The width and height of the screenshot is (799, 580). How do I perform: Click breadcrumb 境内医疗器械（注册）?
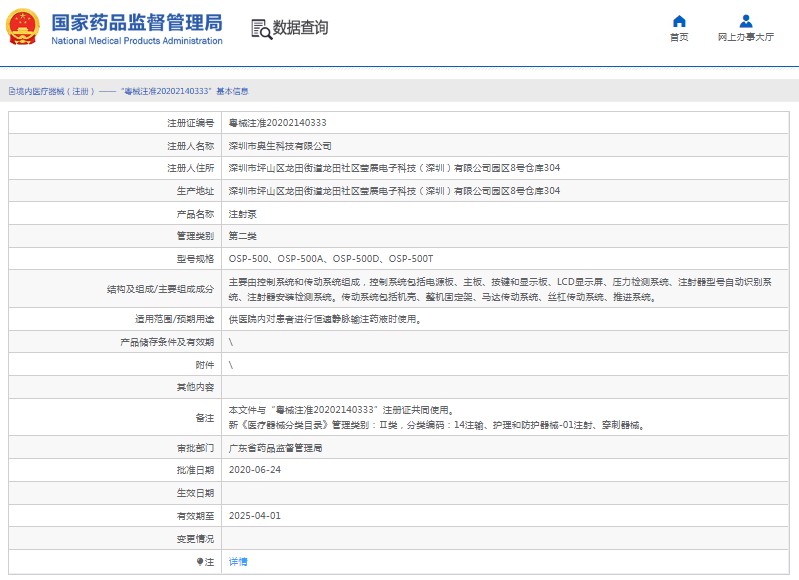coord(55,91)
